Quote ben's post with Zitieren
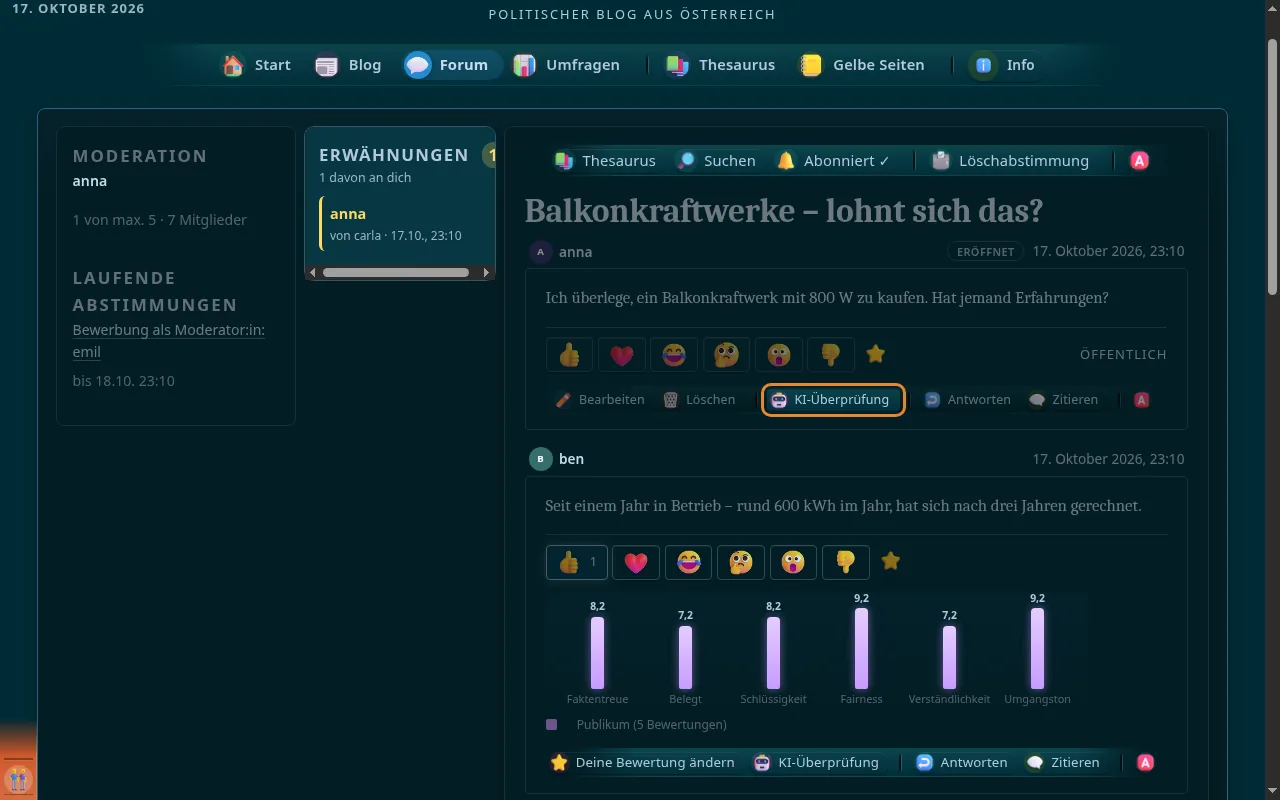The width and height of the screenshot is (1280, 800). click(1062, 763)
